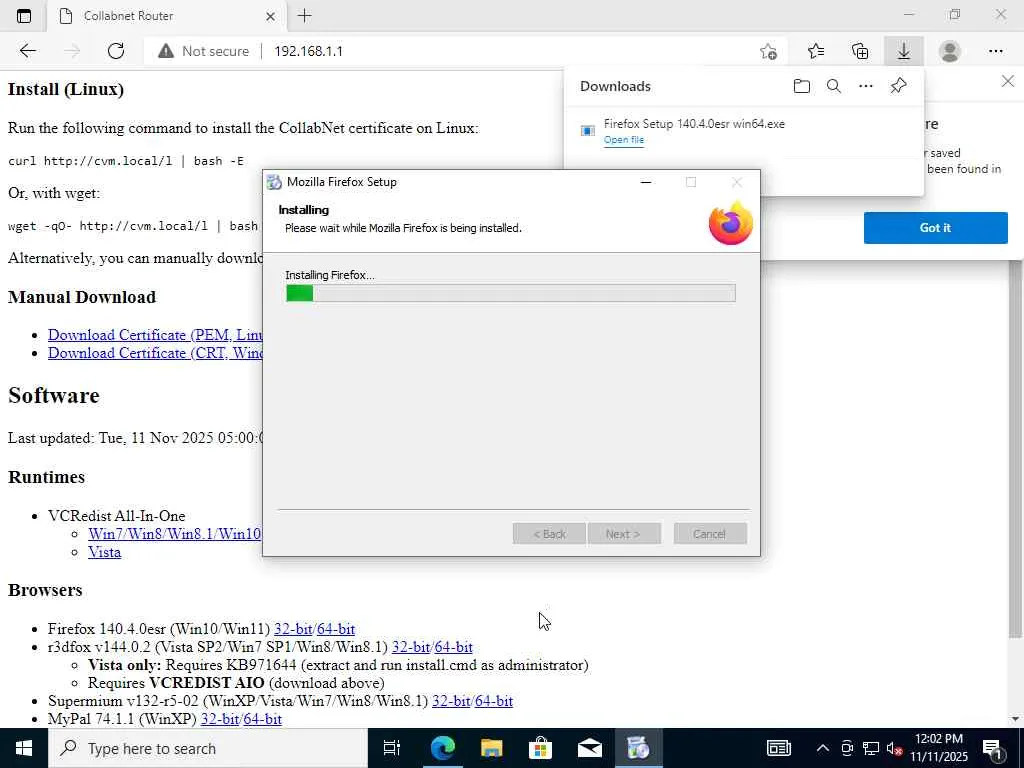Dismiss the notification with the close X

(1008, 81)
